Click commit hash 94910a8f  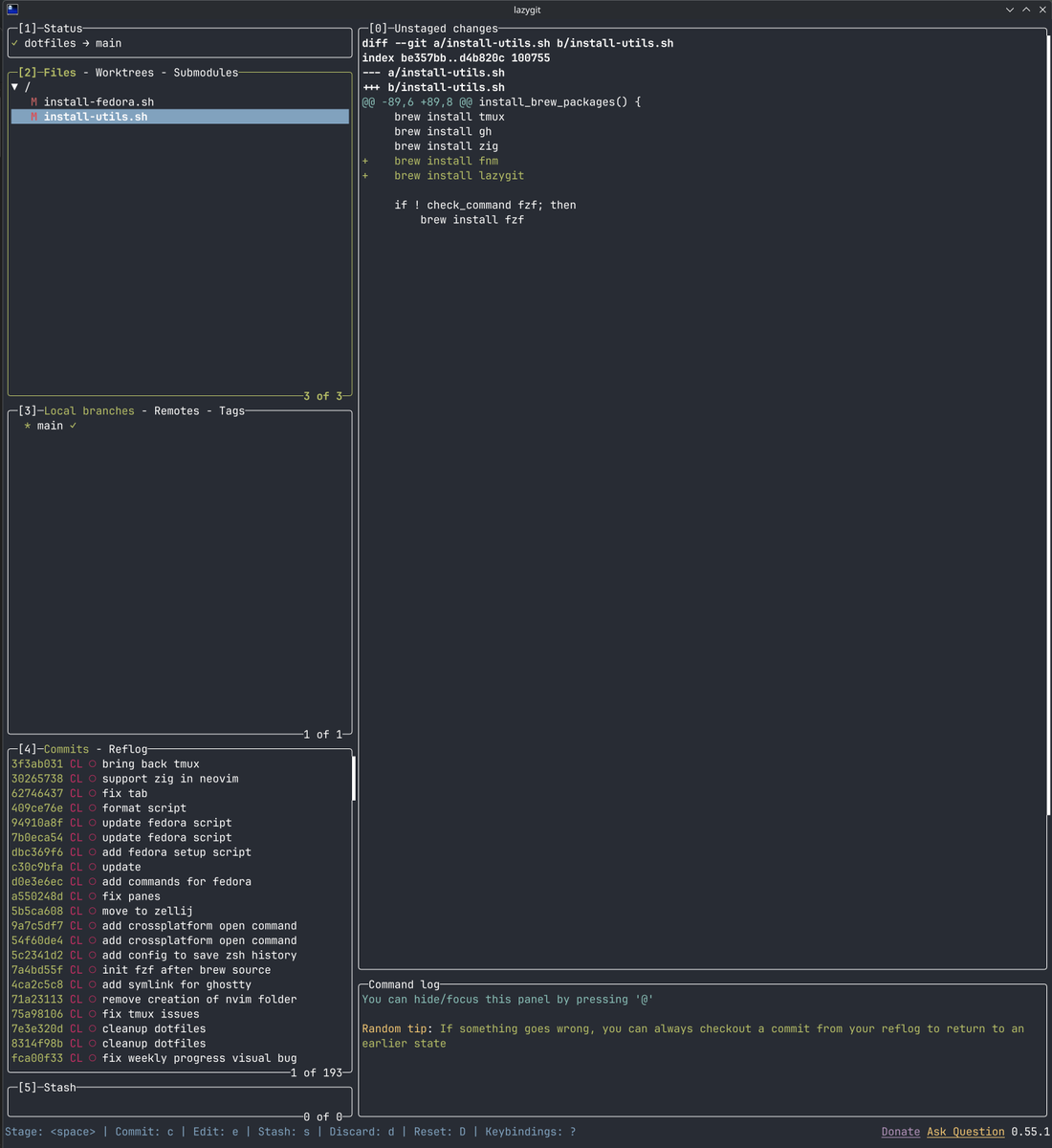pyautogui.click(x=37, y=823)
